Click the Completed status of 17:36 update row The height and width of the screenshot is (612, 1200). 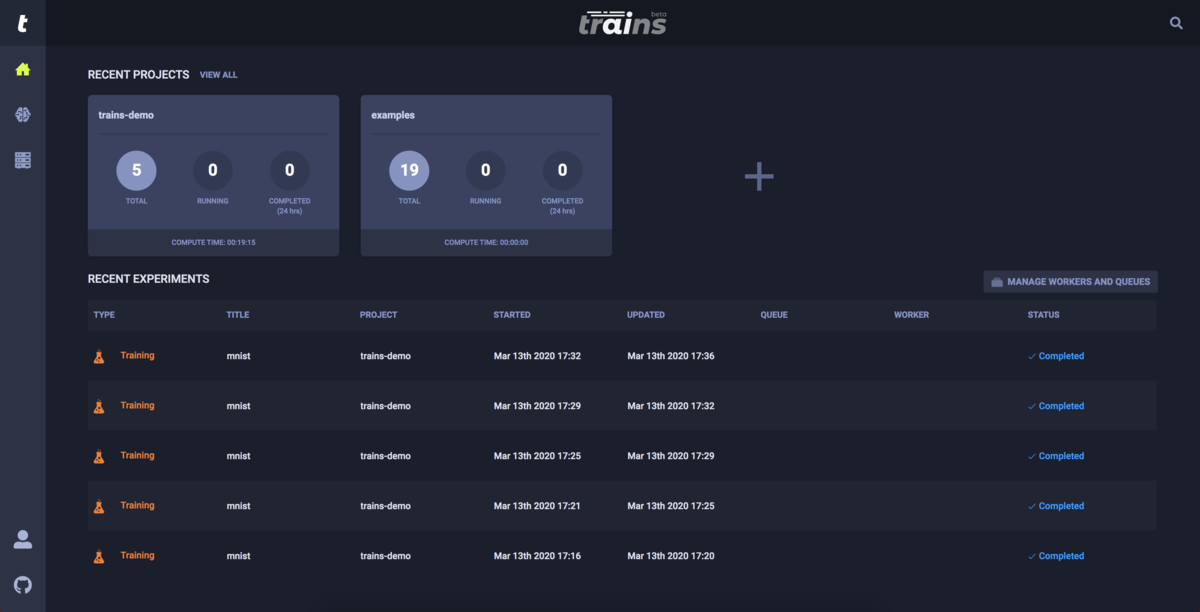pyautogui.click(x=1056, y=356)
